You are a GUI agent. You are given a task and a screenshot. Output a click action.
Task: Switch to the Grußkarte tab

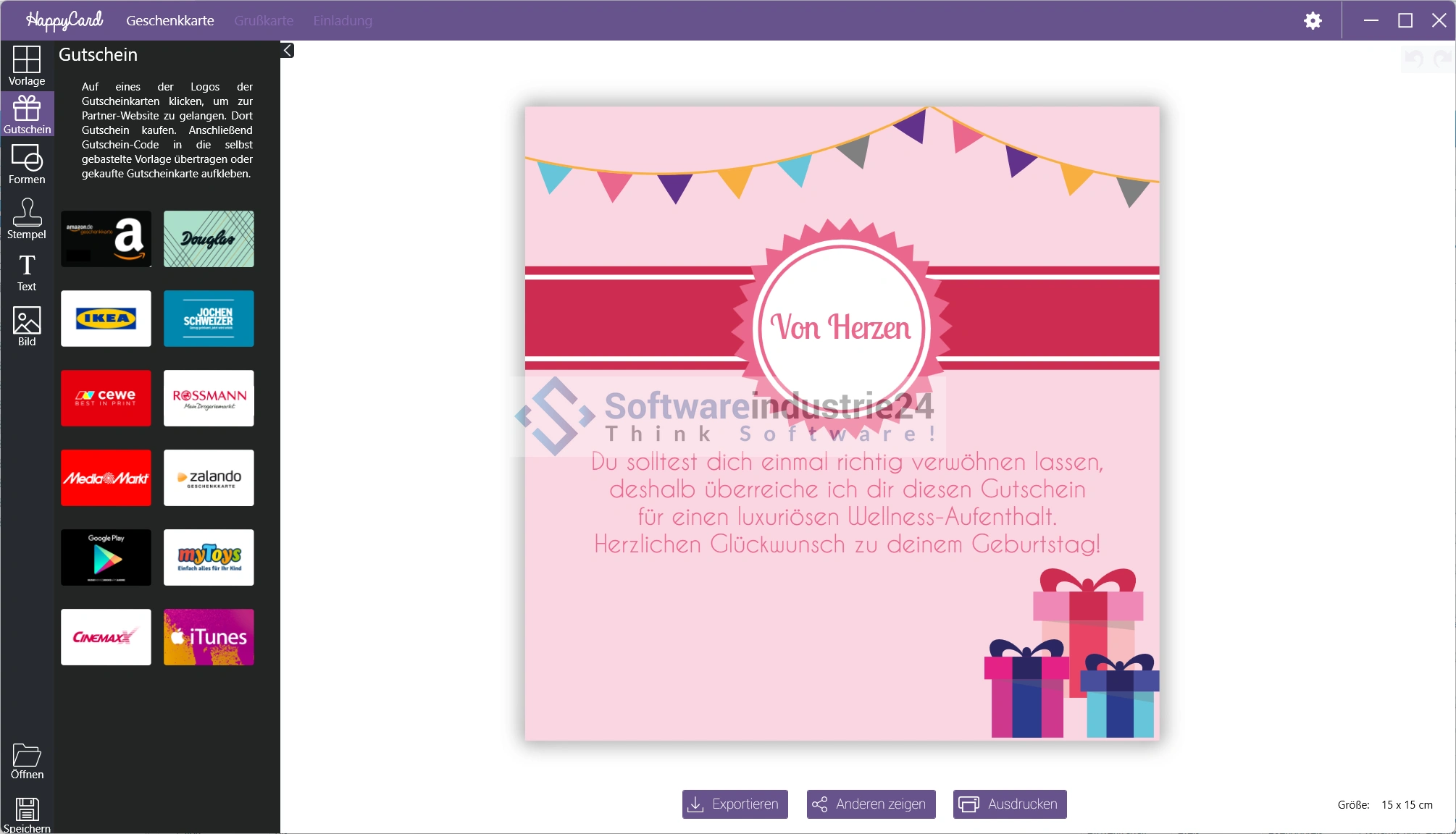click(264, 20)
